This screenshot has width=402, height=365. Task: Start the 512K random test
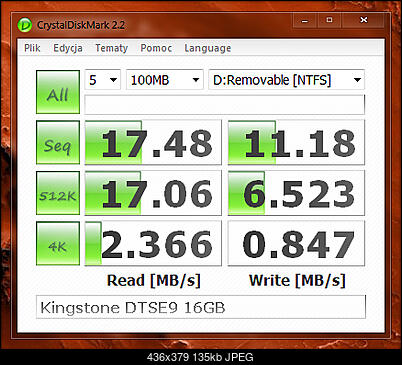pyautogui.click(x=58, y=193)
